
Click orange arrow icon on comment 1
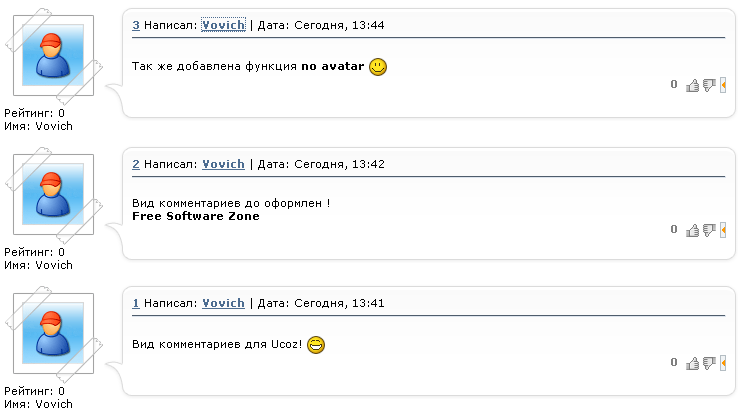[x=723, y=363]
